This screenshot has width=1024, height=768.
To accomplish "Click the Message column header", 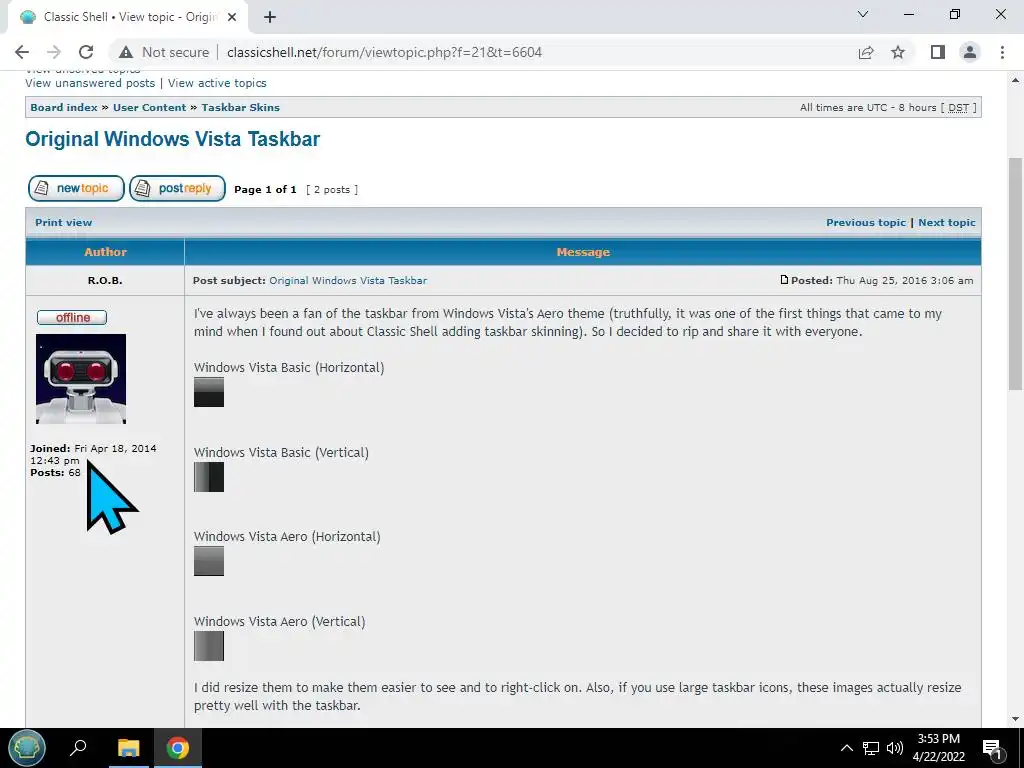I will coord(583,252).
